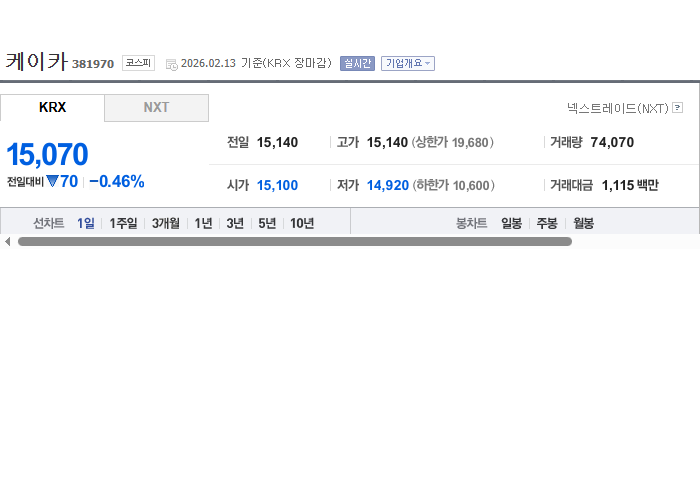The width and height of the screenshot is (700, 490).
Task: Click the 시가 value 15,100
Action: pos(277,185)
